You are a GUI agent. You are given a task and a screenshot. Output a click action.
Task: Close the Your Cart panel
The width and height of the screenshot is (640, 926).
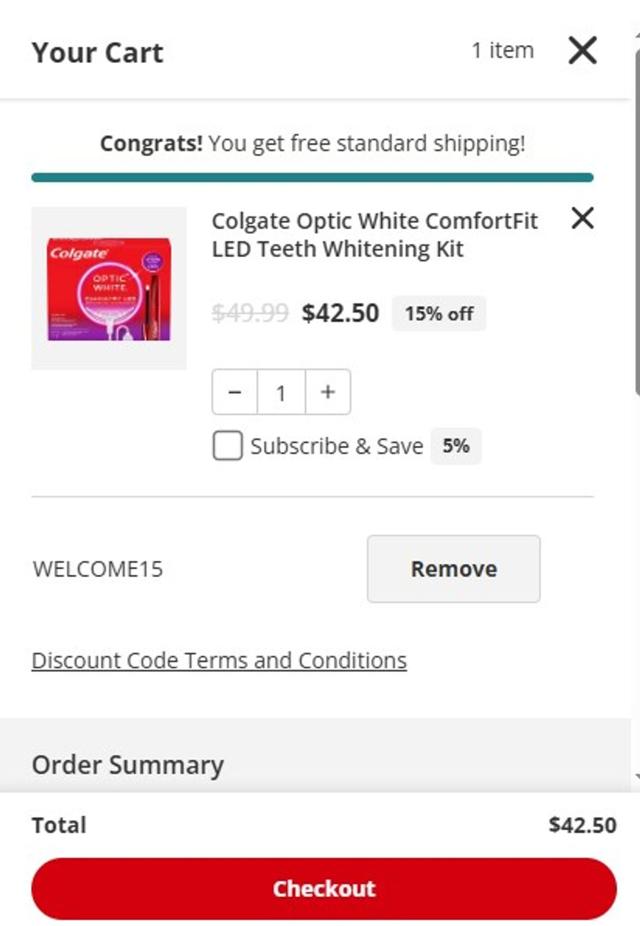point(582,50)
